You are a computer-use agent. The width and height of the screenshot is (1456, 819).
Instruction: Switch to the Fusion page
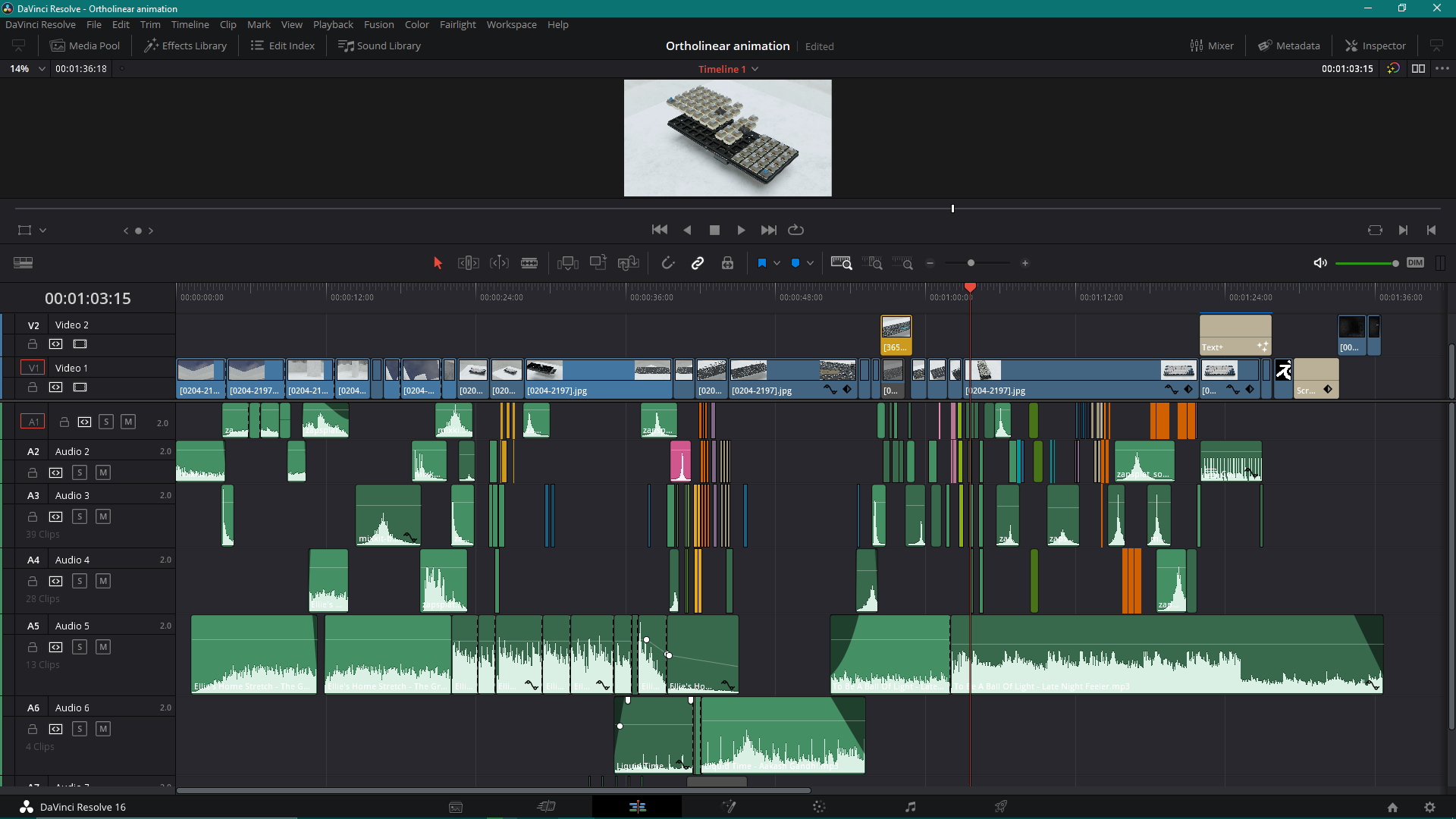730,806
